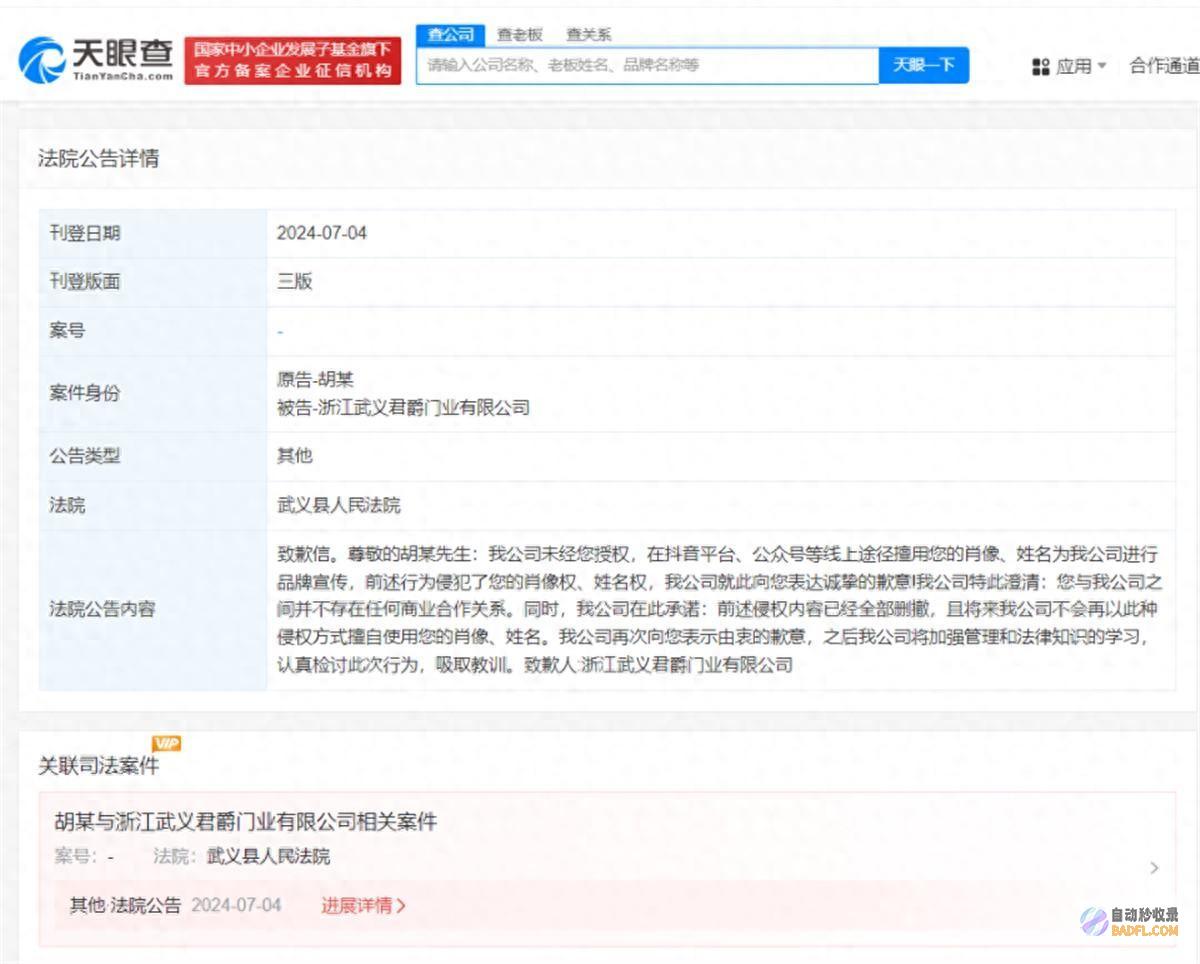
Task: Click the 关联司法案件 section heading
Action: 99,766
